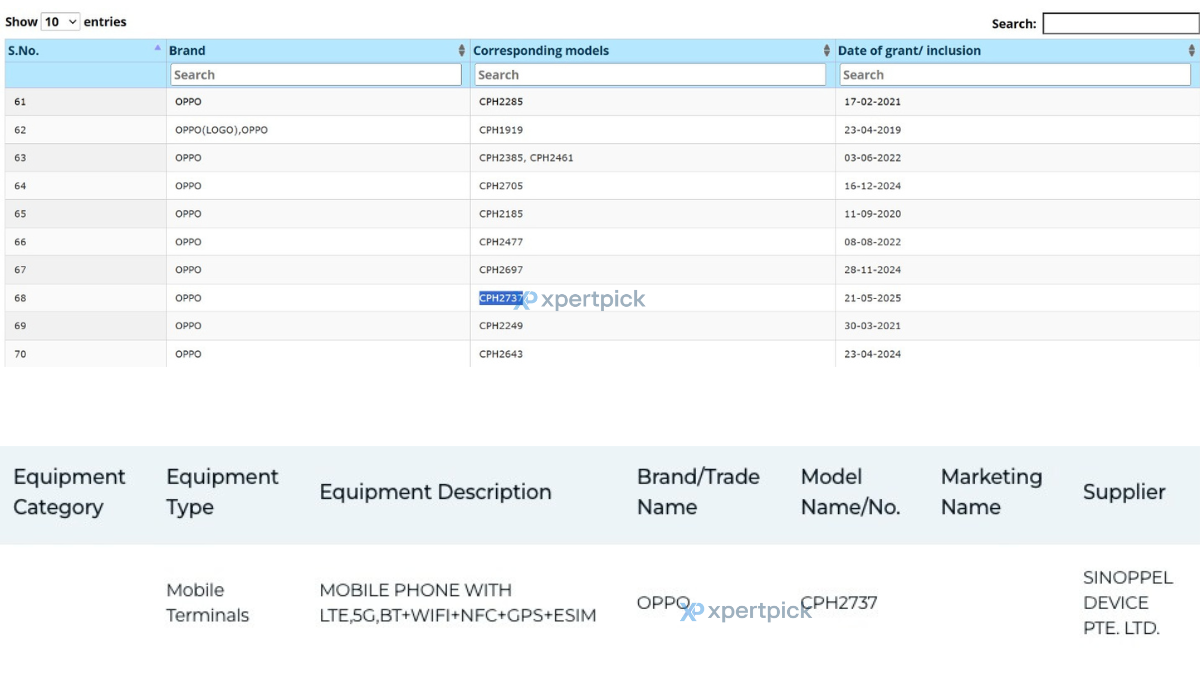Focus the main Search box at top right

pos(1120,23)
